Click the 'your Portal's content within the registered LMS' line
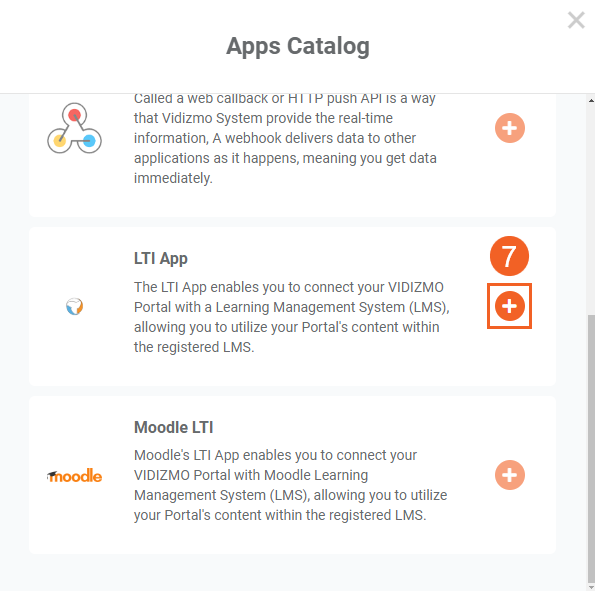595x591 pixels. coord(280,515)
